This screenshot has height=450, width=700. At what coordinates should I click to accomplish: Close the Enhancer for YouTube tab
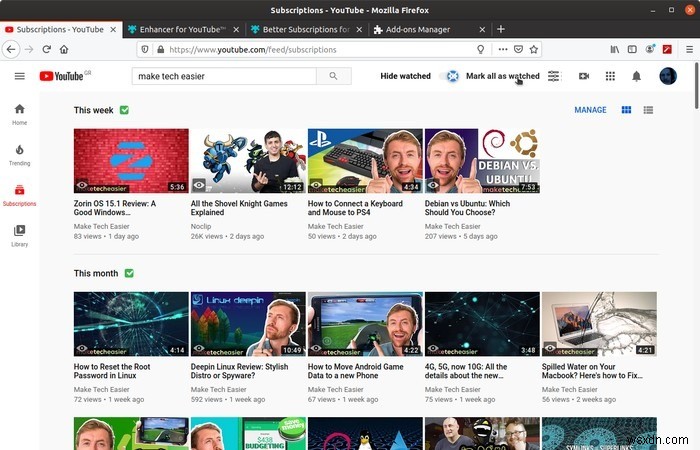tap(236, 29)
